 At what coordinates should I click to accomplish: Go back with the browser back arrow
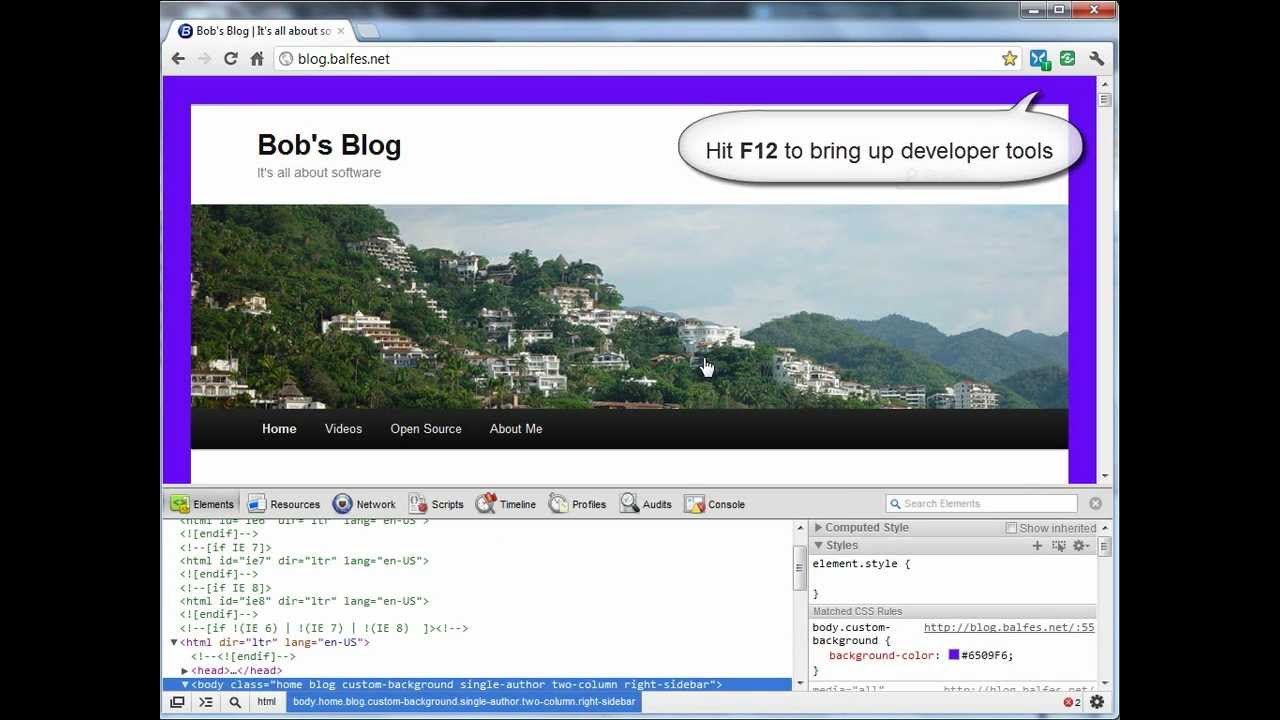click(x=178, y=59)
